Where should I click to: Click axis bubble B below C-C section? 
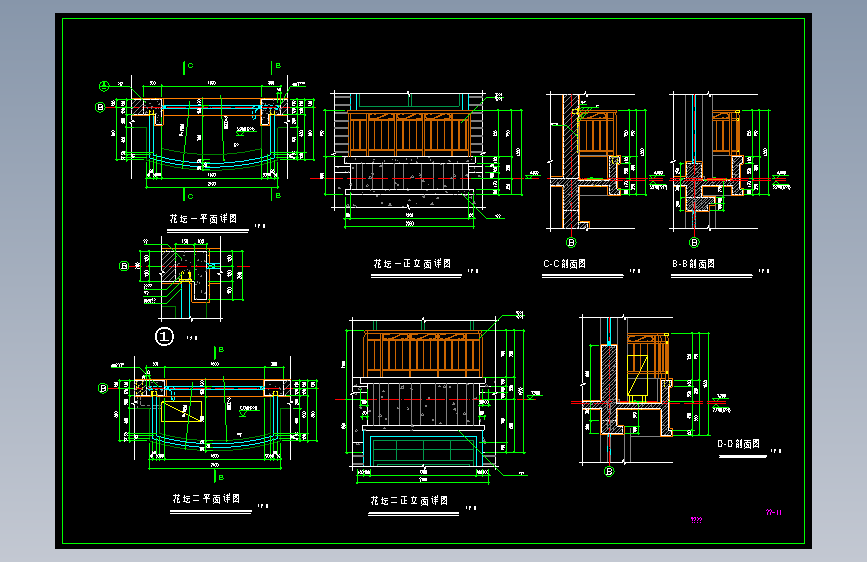(571, 242)
